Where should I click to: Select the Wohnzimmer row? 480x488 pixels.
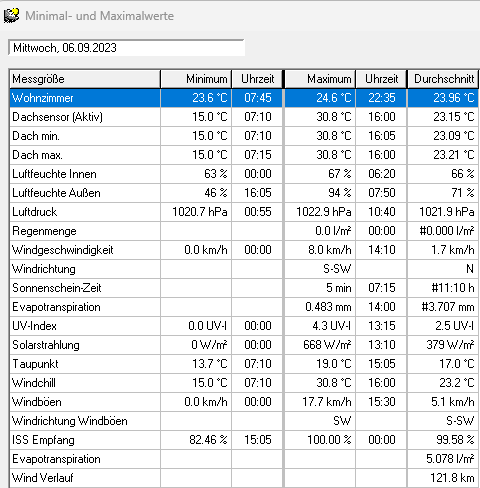tap(244, 98)
